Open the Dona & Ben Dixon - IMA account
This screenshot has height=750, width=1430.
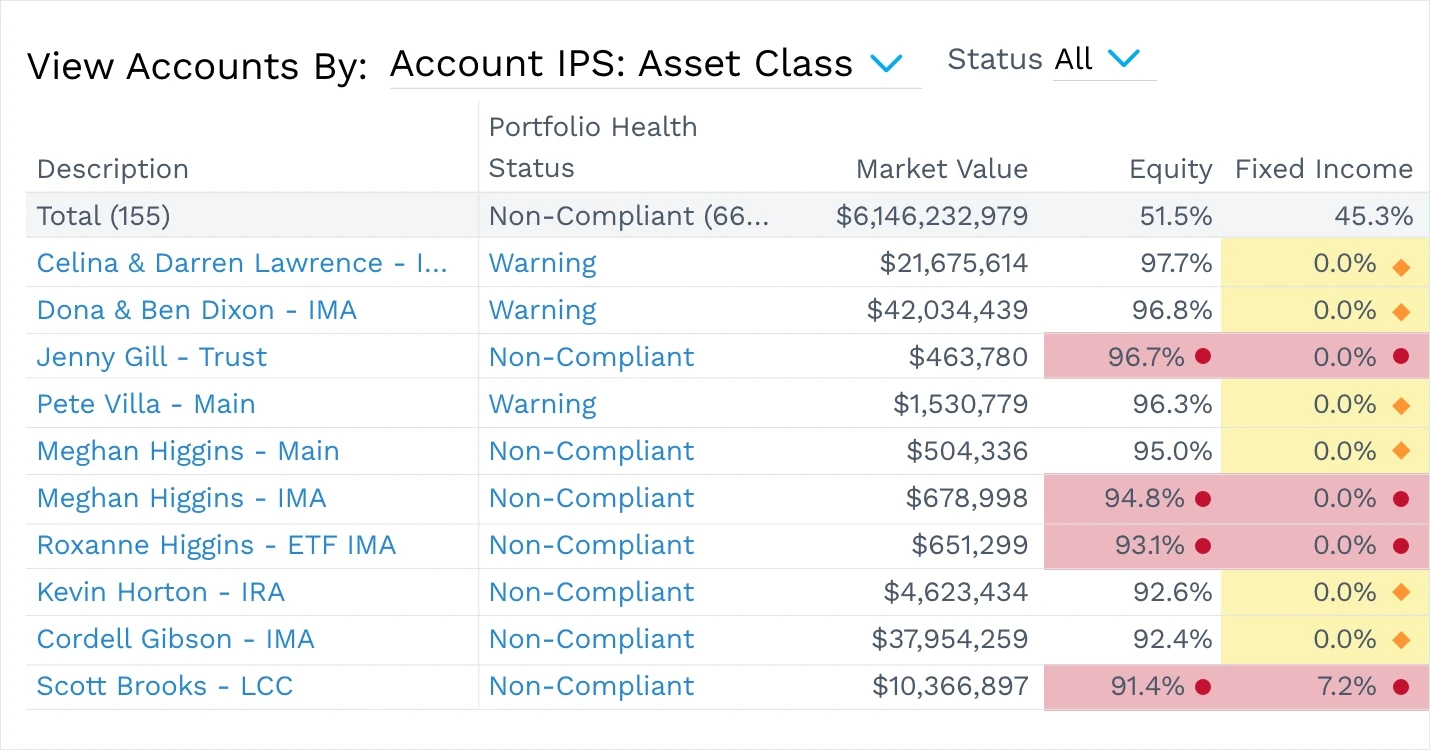196,310
